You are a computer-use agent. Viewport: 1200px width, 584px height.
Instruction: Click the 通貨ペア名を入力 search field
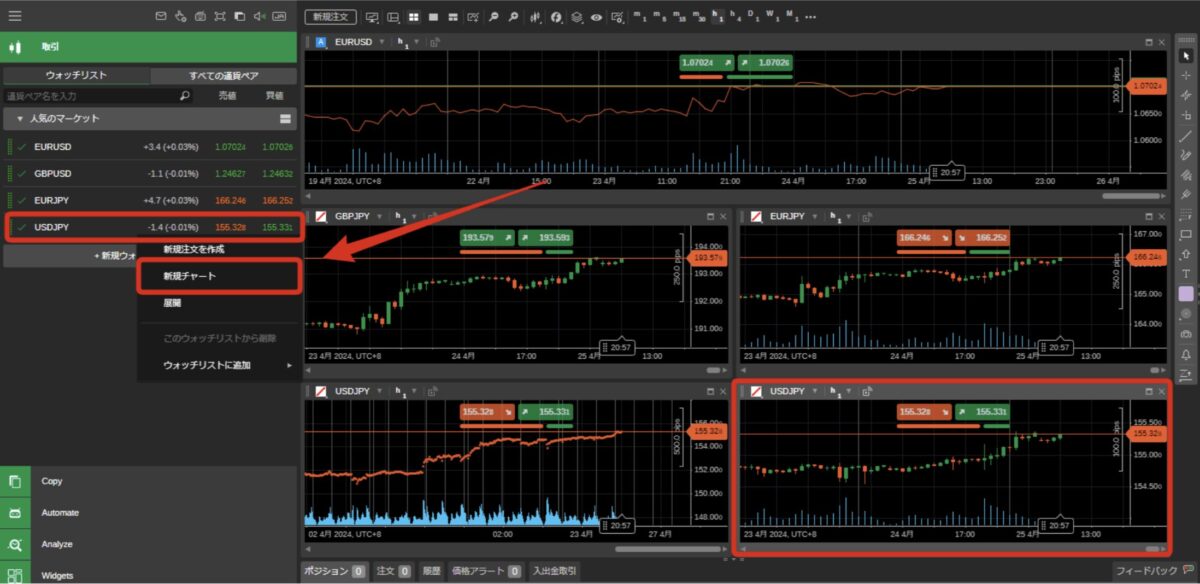coord(92,96)
